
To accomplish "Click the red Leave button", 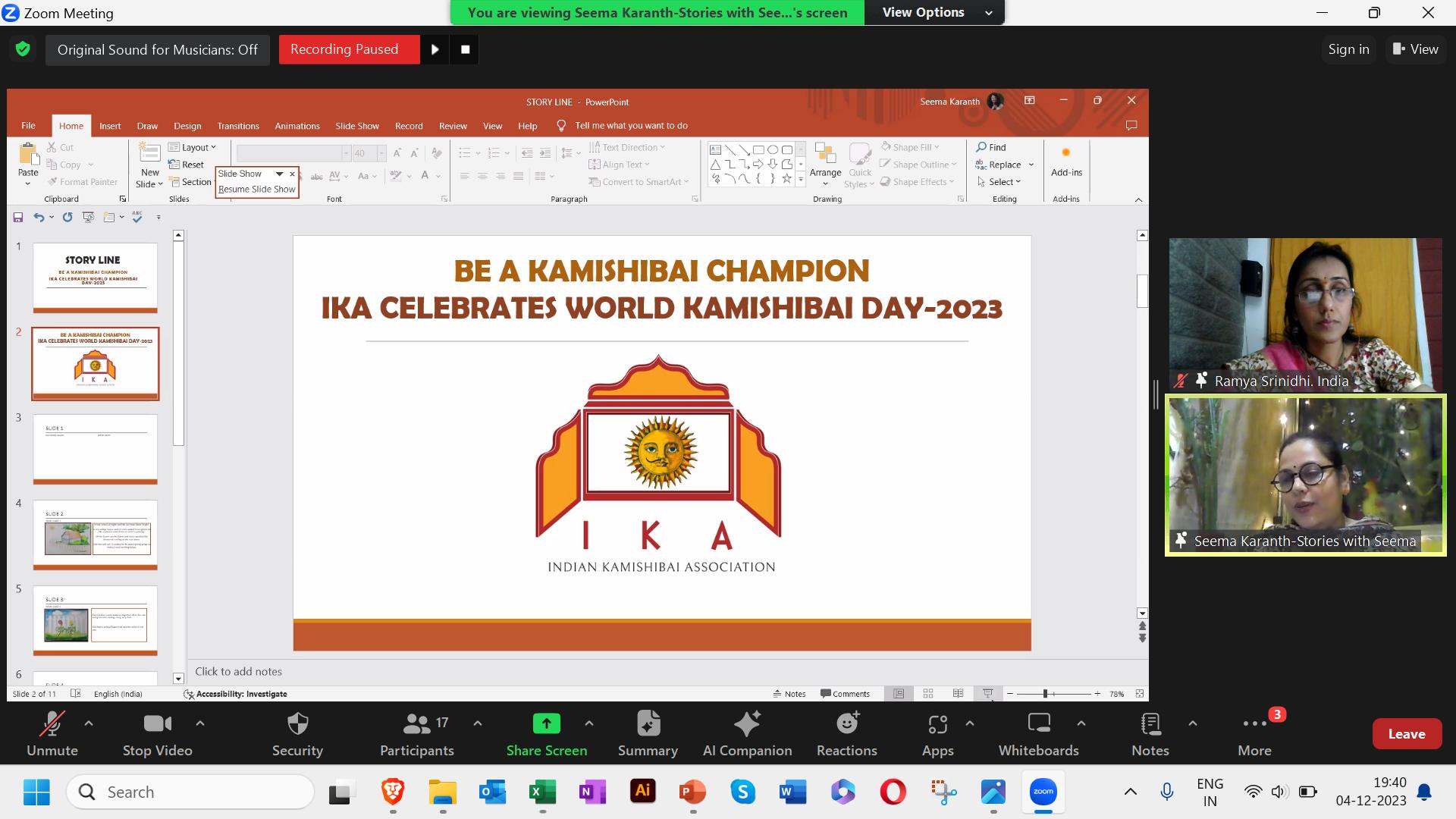I will coord(1406,733).
